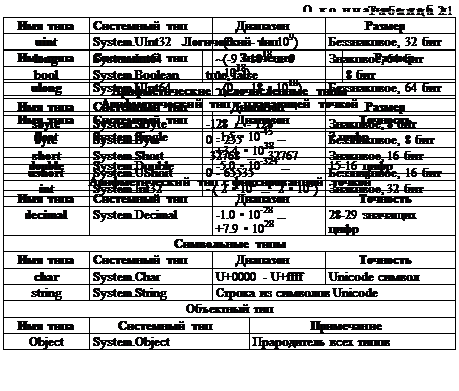Select the "string" type name cell
The image size is (459, 391).
click(x=46, y=293)
